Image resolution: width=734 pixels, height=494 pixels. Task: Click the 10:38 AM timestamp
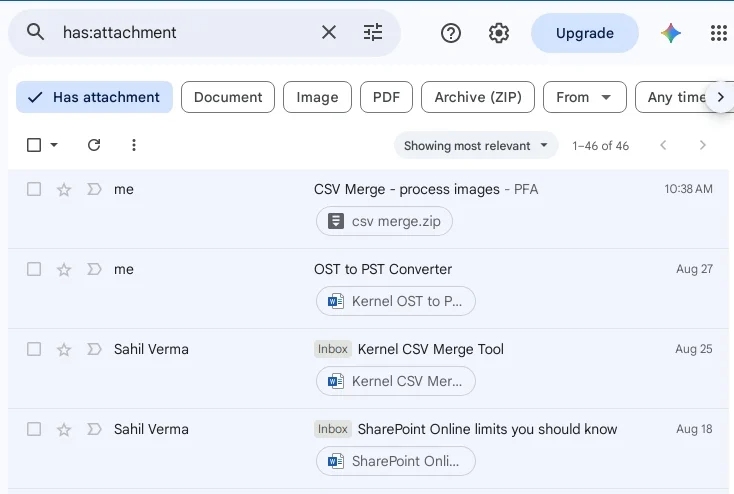[689, 189]
